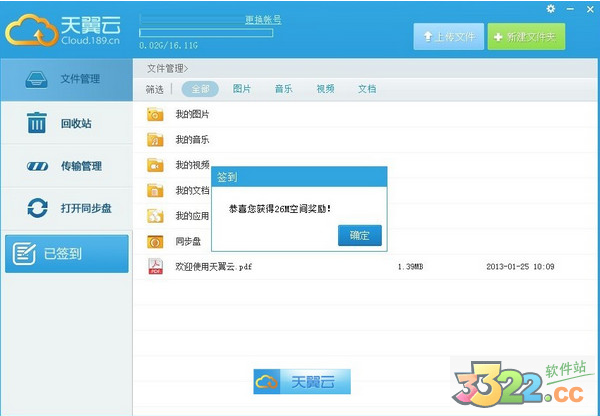Click the 更换帐号 link

[263, 20]
